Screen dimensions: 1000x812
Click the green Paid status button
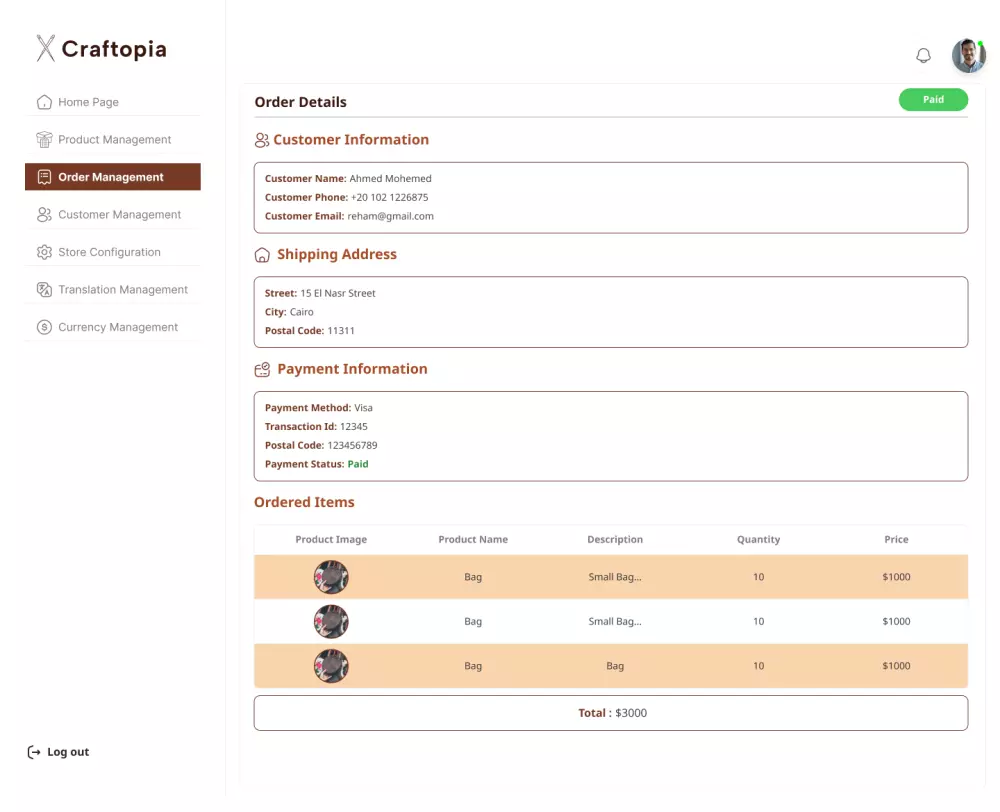tap(933, 99)
